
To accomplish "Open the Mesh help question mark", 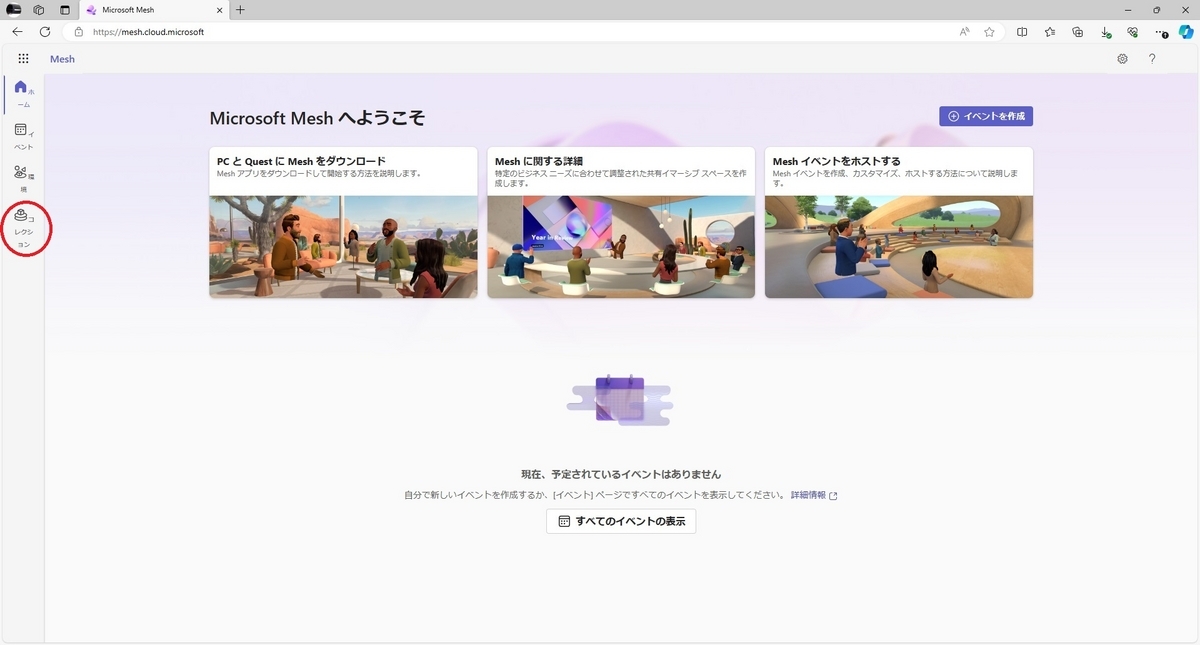I will 1152,59.
